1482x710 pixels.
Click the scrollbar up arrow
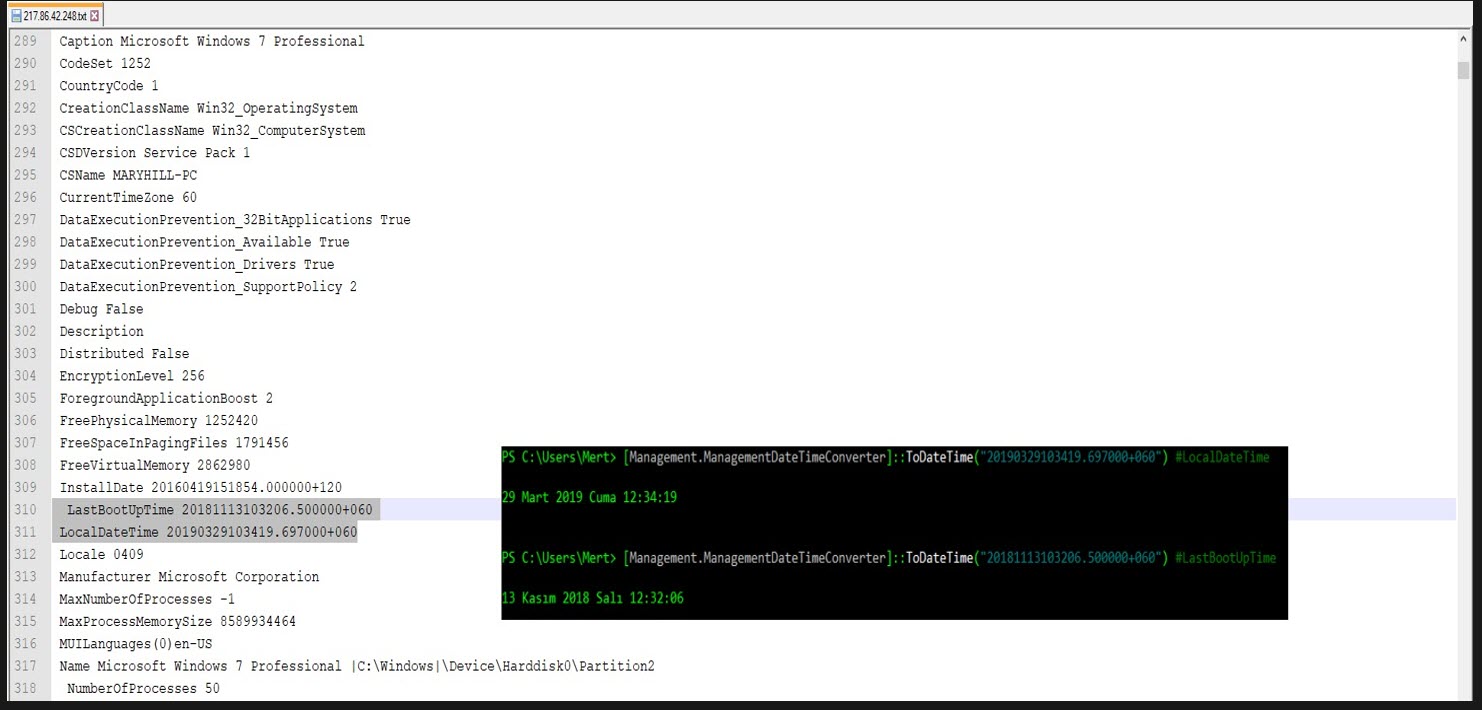click(1463, 41)
